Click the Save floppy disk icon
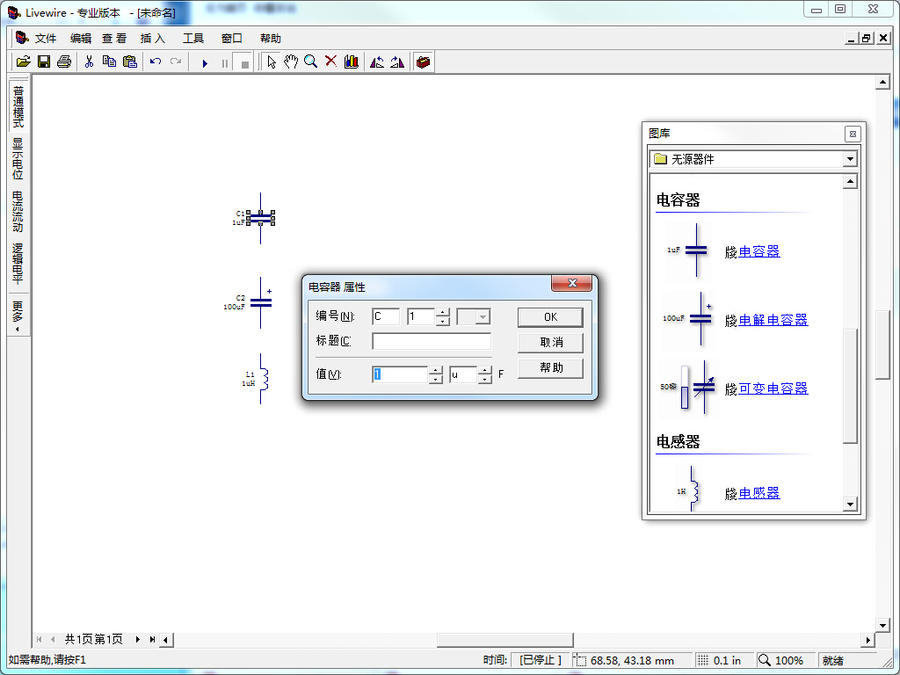This screenshot has width=900, height=675. [x=44, y=62]
